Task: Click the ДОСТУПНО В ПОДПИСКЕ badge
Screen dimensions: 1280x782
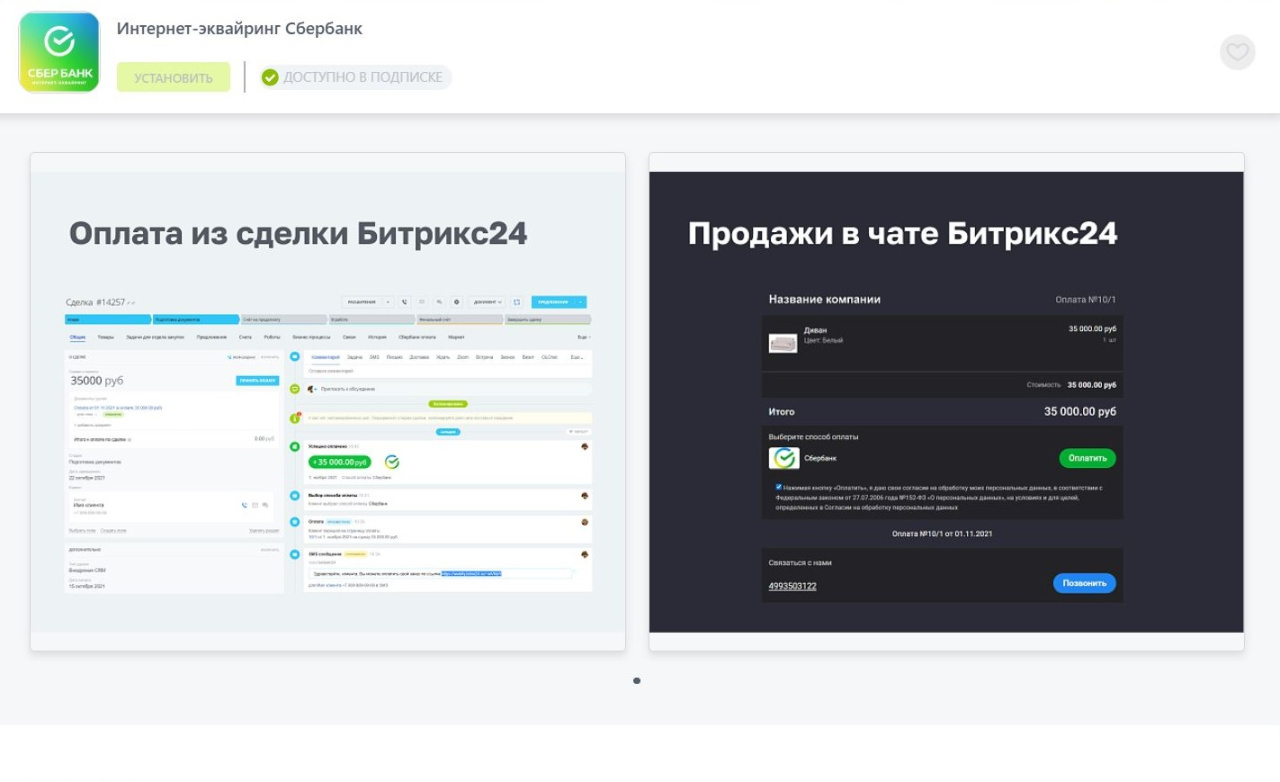Action: (x=354, y=77)
